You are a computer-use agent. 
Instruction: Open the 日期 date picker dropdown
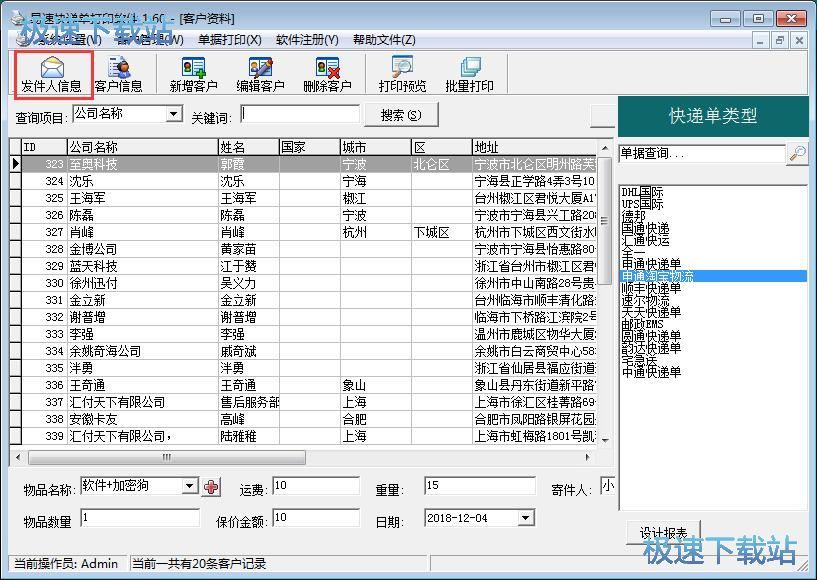525,518
